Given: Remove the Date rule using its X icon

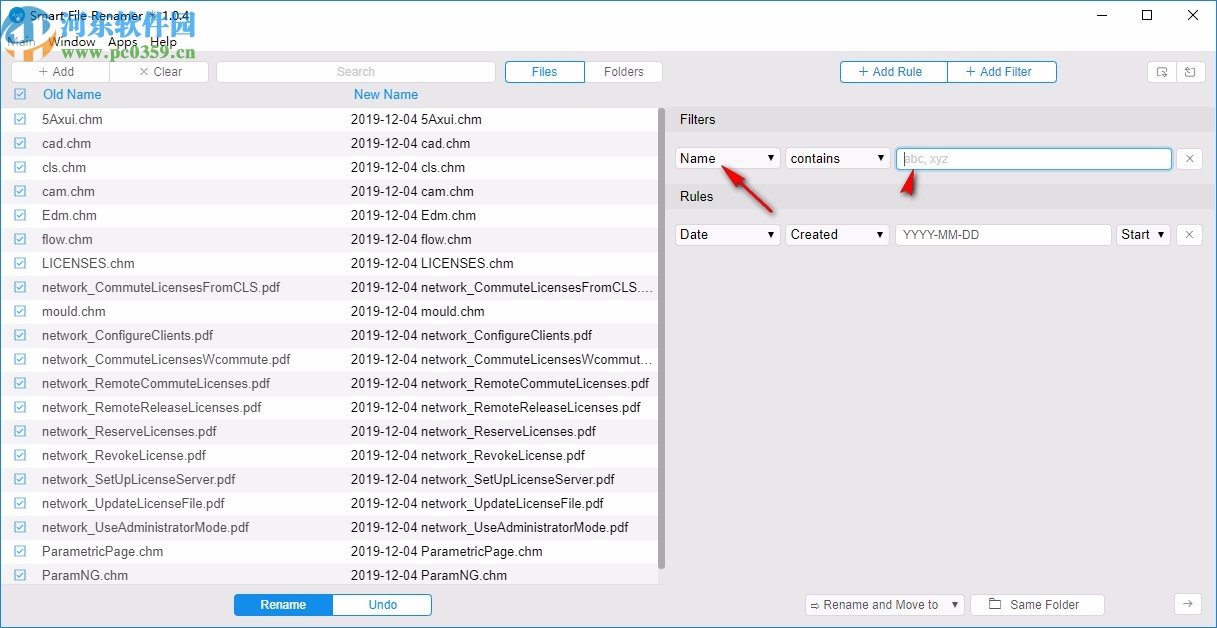Looking at the screenshot, I should (x=1189, y=234).
